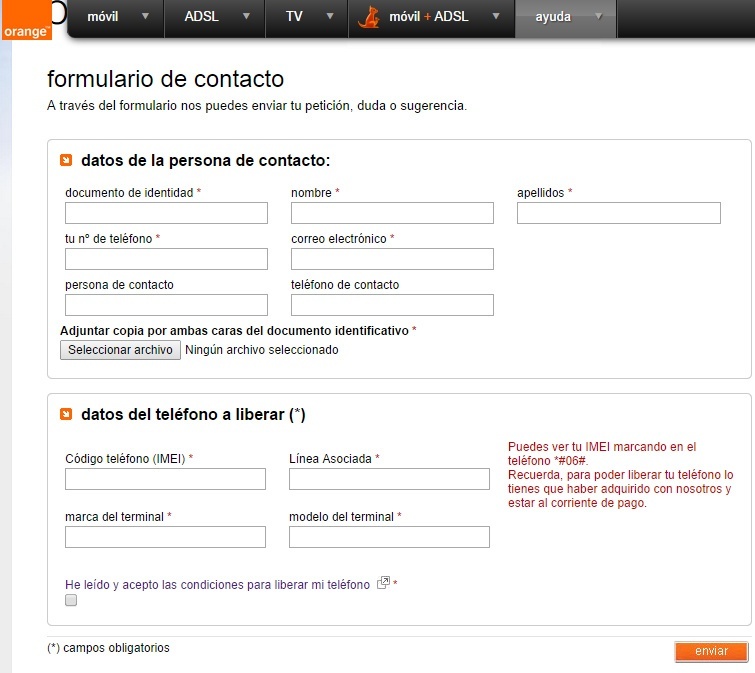Click into the correo electrónico field
This screenshot has width=755, height=673.
pyautogui.click(x=392, y=259)
